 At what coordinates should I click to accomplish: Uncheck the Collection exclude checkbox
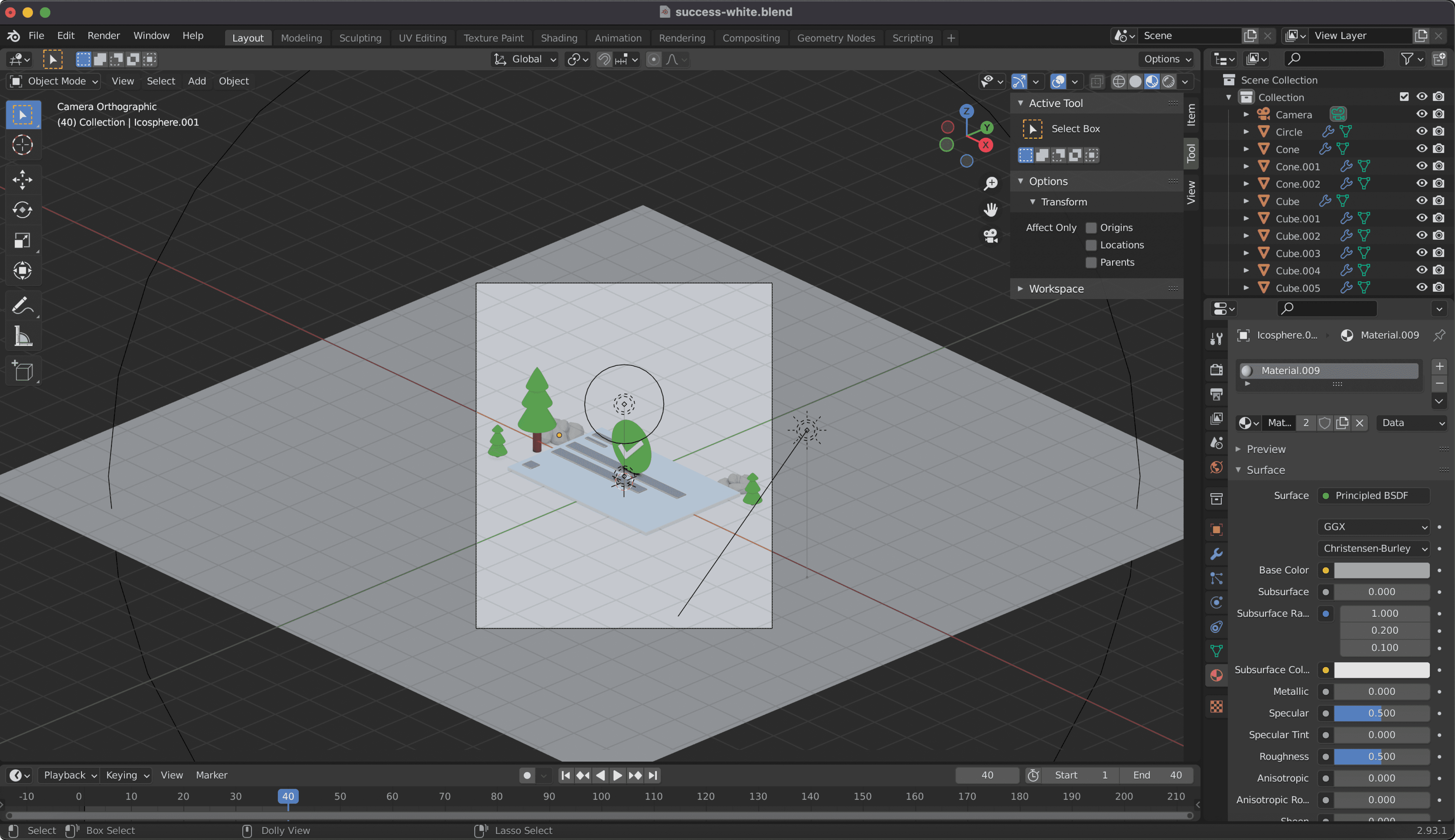tap(1404, 97)
